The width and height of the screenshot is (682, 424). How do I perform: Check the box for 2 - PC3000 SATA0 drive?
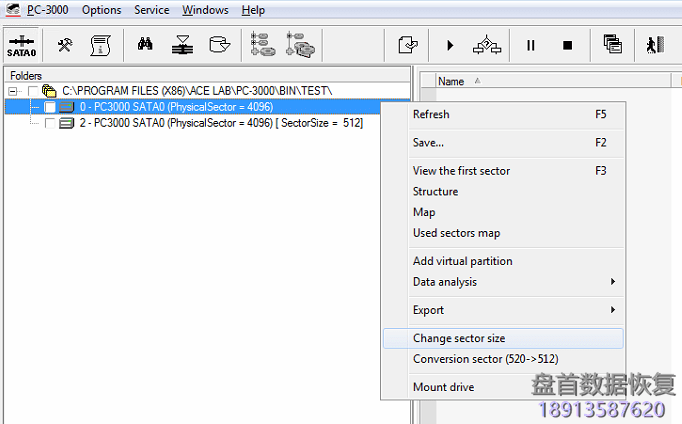click(x=50, y=123)
